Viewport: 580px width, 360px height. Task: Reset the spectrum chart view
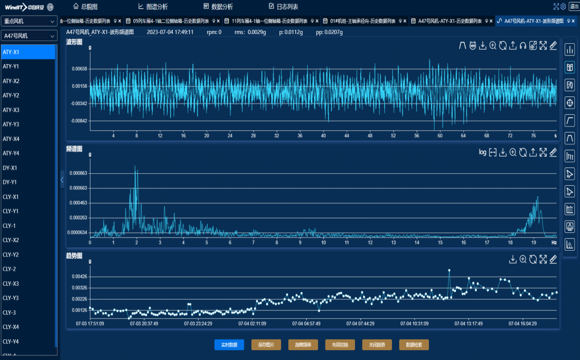point(523,152)
